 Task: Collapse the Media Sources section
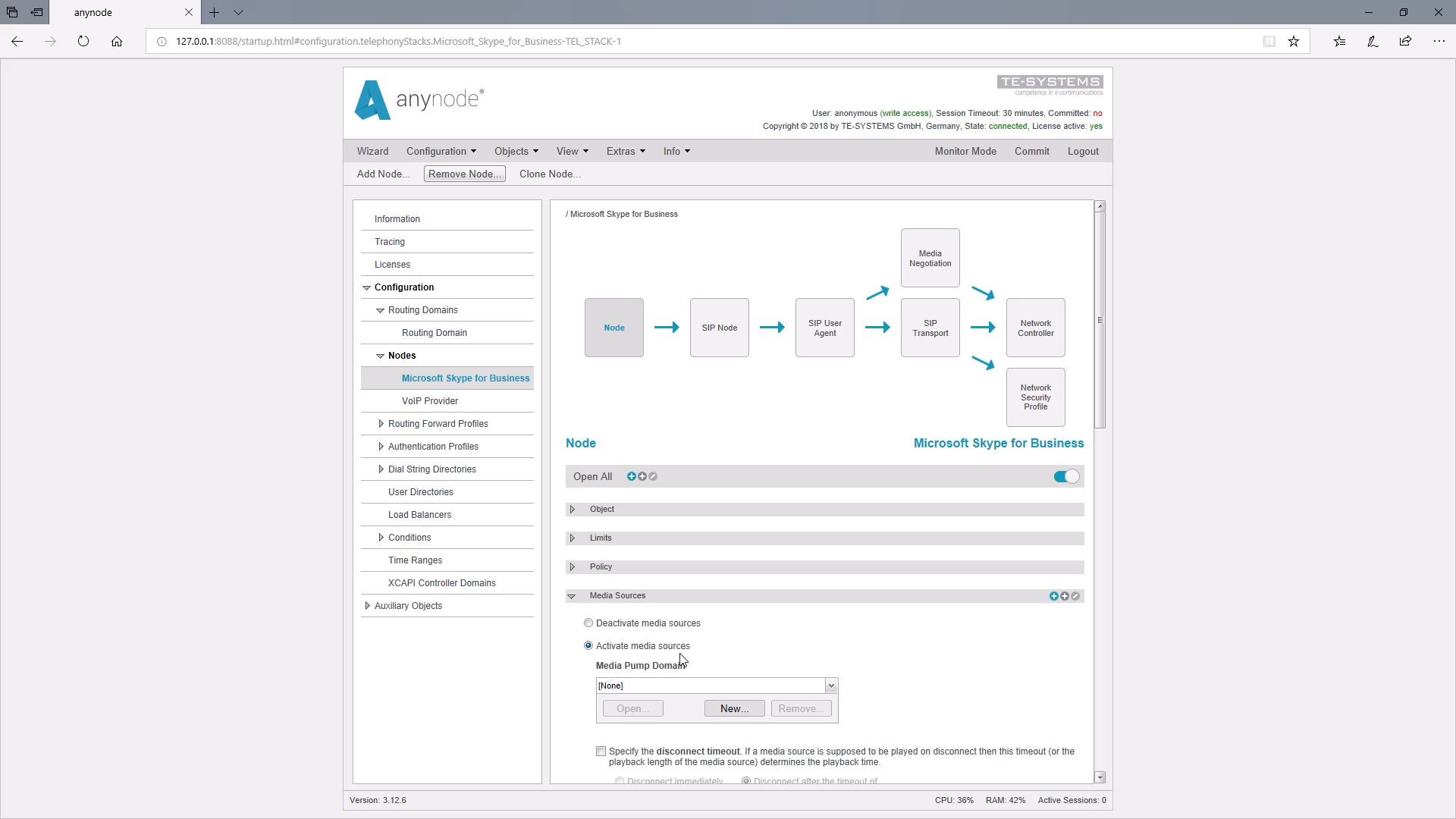[x=572, y=596]
